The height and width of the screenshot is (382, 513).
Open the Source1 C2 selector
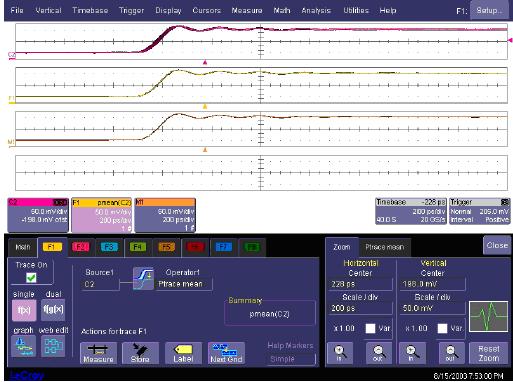click(100, 284)
